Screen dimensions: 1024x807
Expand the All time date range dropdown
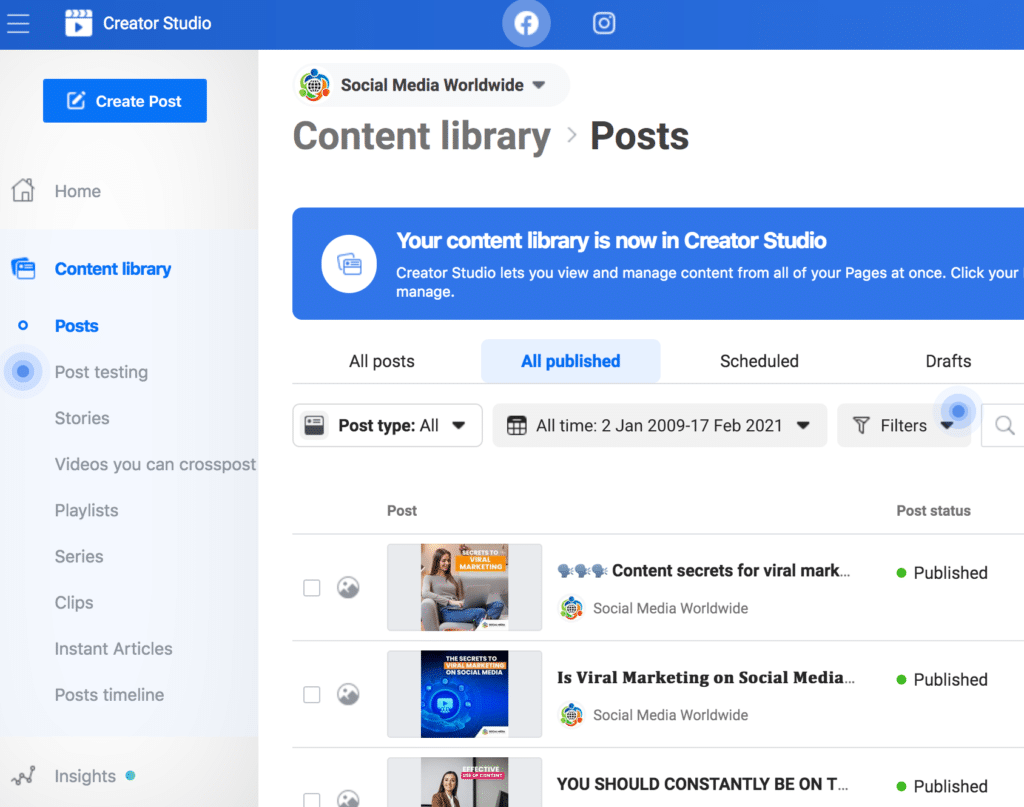660,426
